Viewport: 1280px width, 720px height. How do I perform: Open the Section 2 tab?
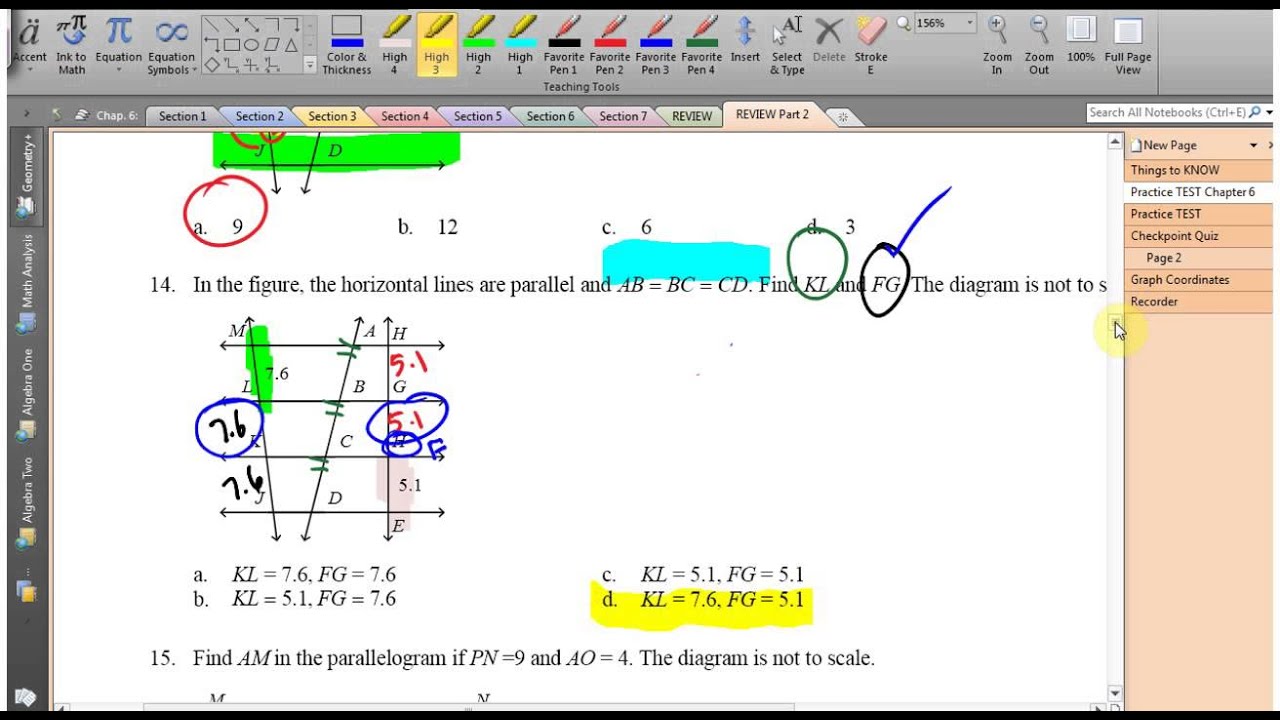259,116
